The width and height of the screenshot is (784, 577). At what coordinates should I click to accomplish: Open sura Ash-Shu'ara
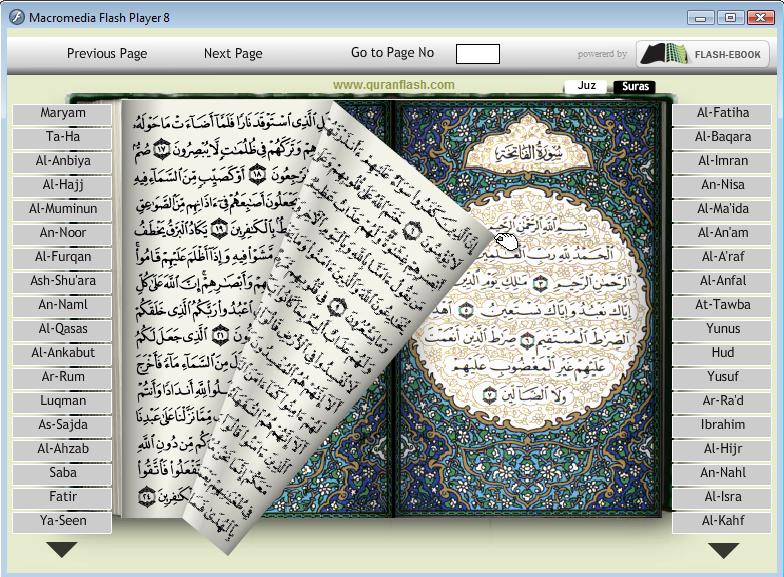click(62, 282)
